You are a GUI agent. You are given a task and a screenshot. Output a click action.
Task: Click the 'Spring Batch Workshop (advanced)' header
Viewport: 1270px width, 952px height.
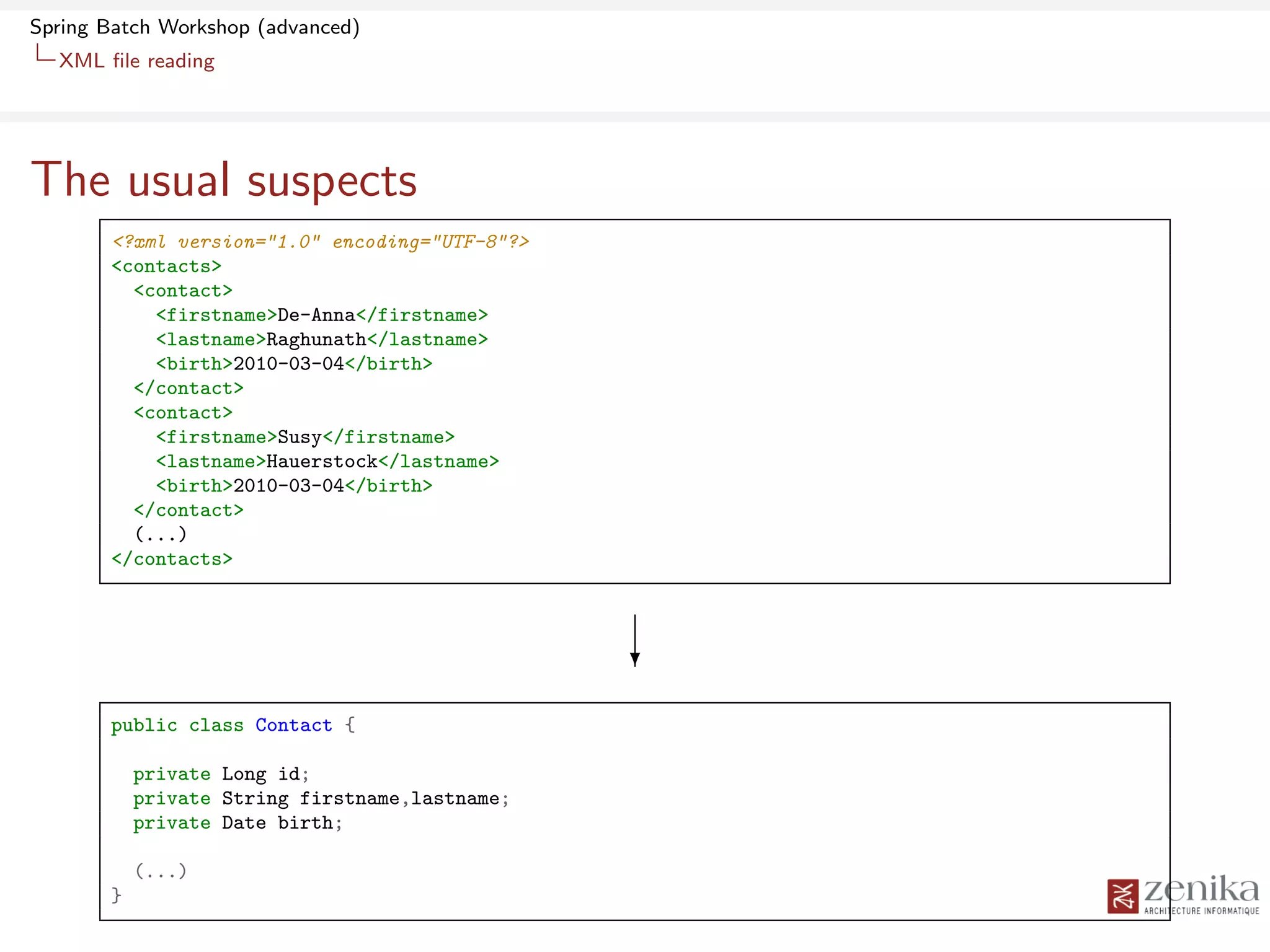tap(195, 28)
